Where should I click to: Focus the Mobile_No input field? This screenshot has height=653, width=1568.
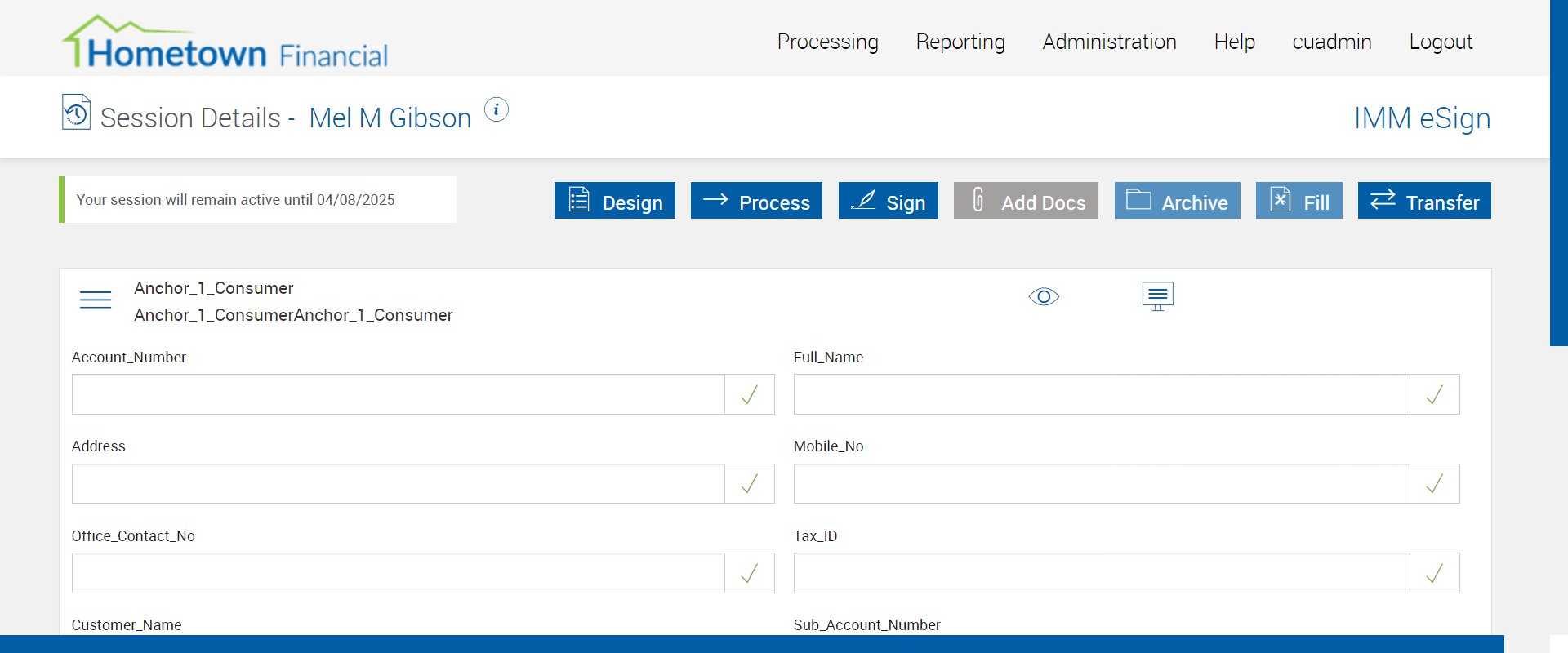click(1102, 484)
